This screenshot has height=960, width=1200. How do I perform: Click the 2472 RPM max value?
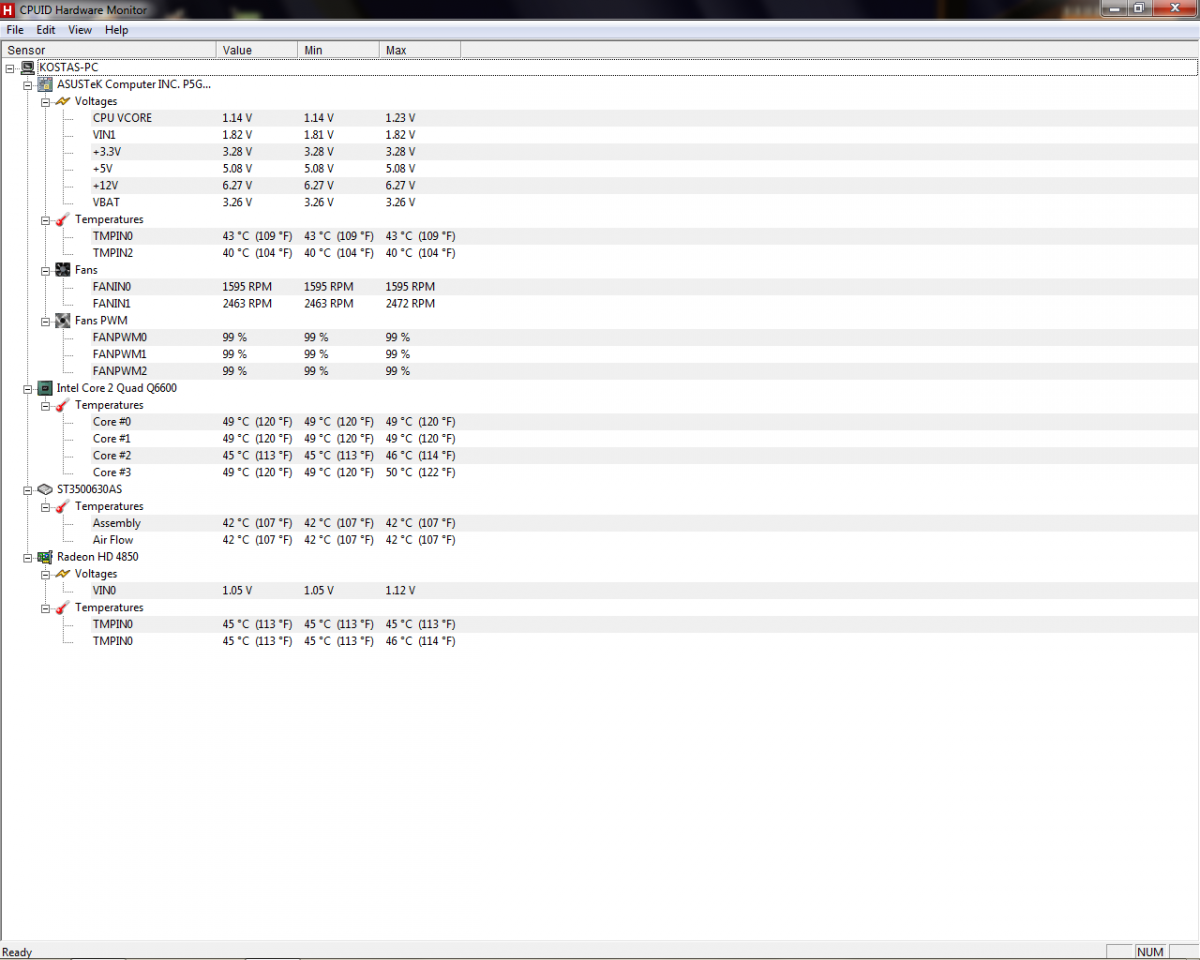point(410,304)
